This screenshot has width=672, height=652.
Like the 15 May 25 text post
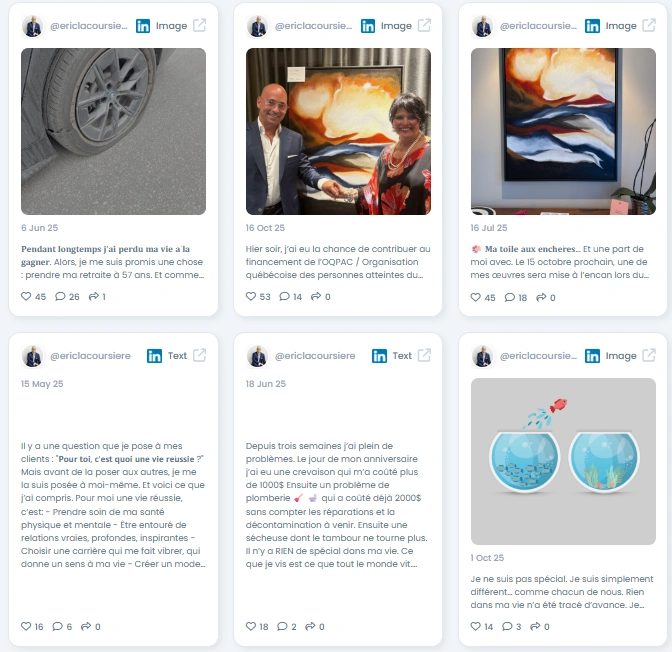(x=26, y=626)
